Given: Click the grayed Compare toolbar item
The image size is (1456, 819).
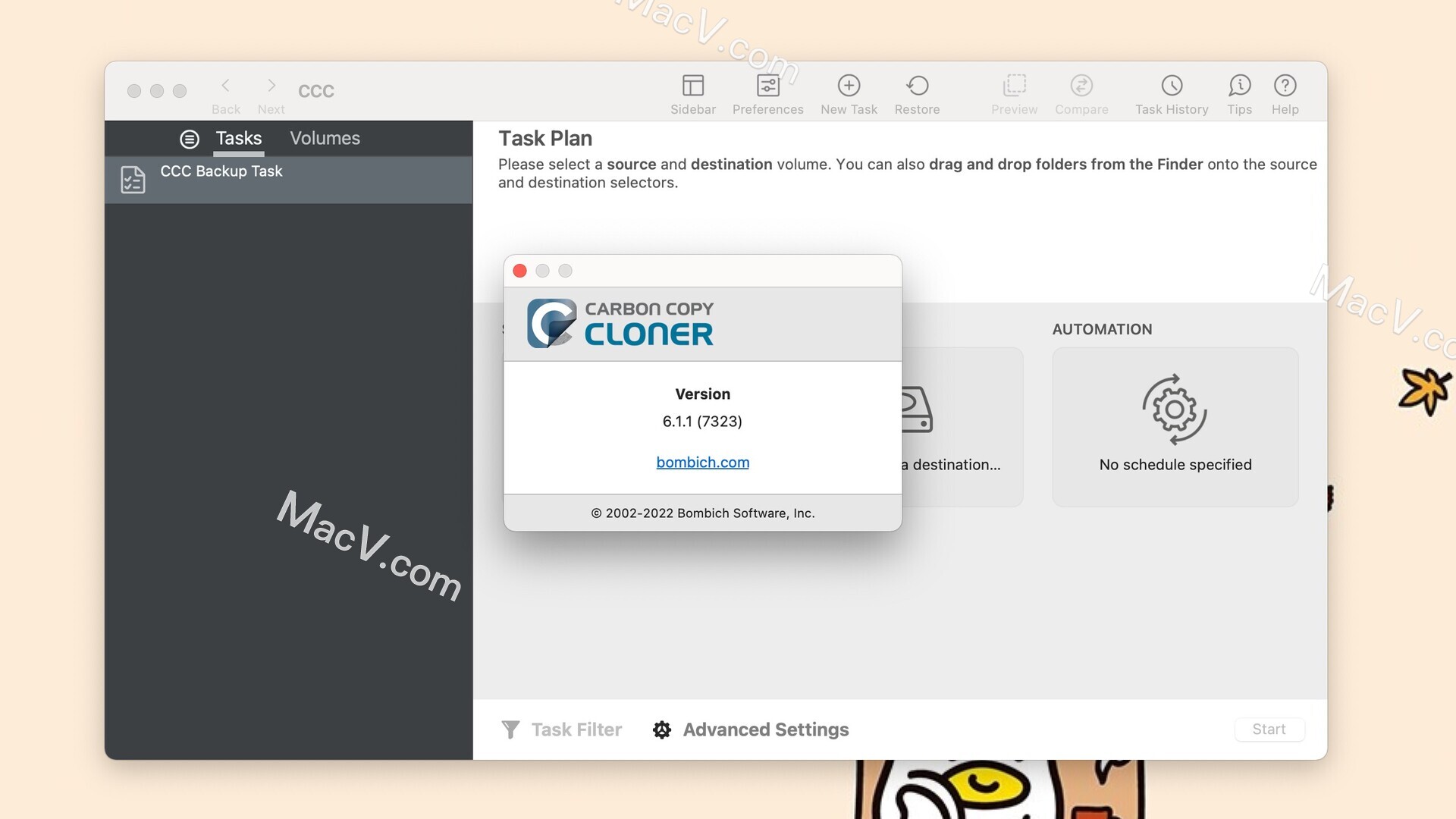Looking at the screenshot, I should coord(1081,91).
